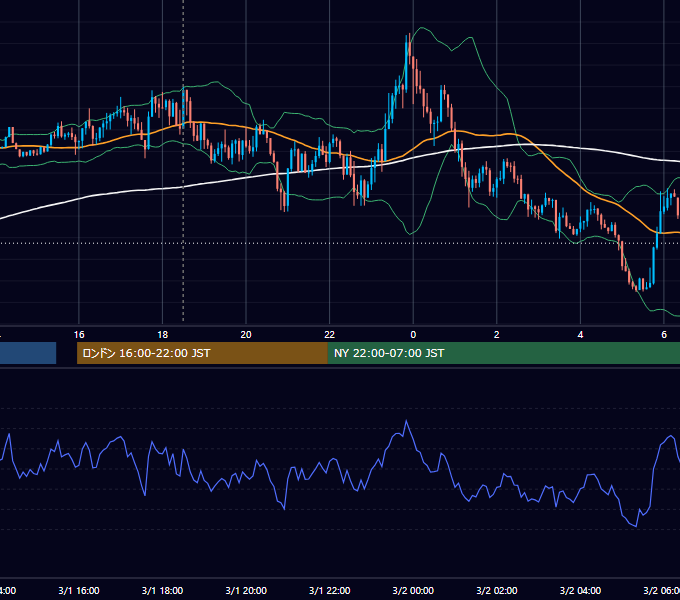Click the London 16:00-22:00 JST session bar
This screenshot has height=600, width=680.
(x=202, y=353)
